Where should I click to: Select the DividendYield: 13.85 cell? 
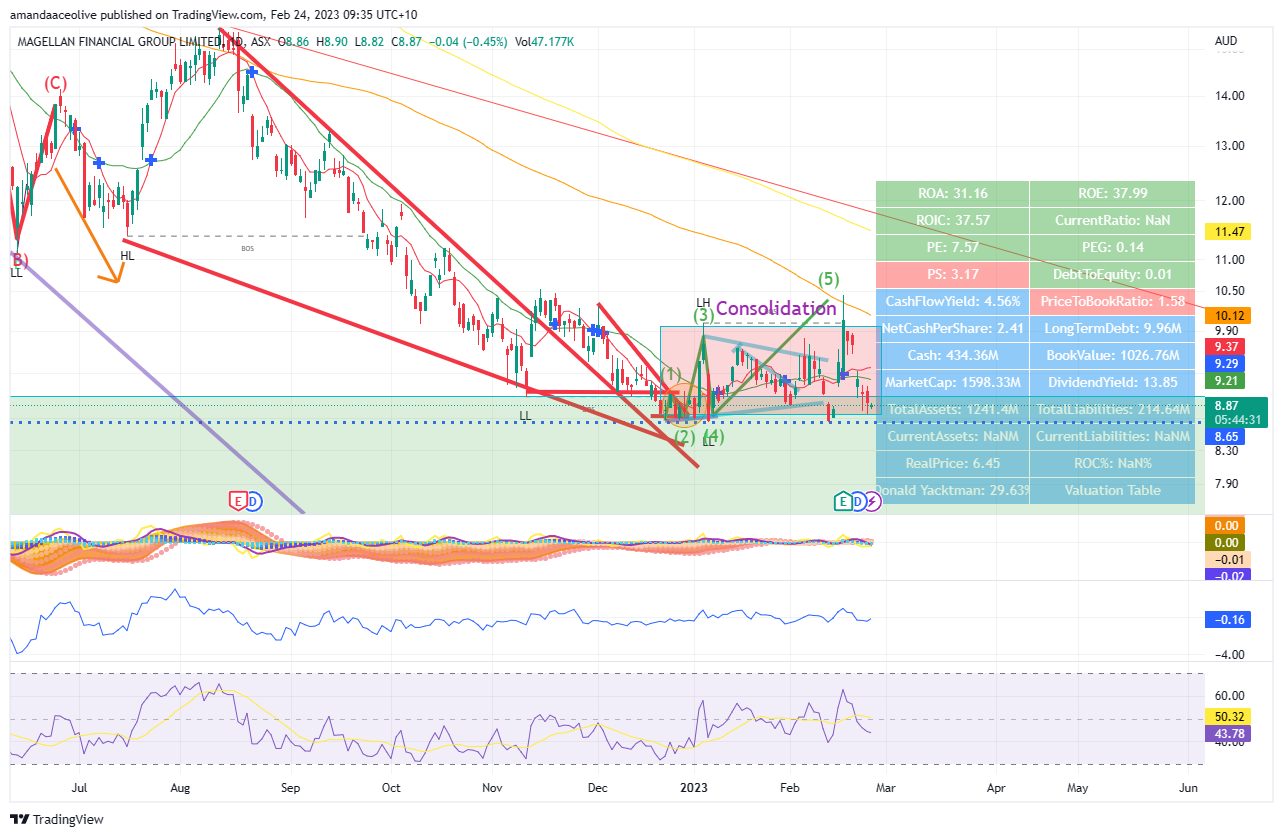(1112, 382)
